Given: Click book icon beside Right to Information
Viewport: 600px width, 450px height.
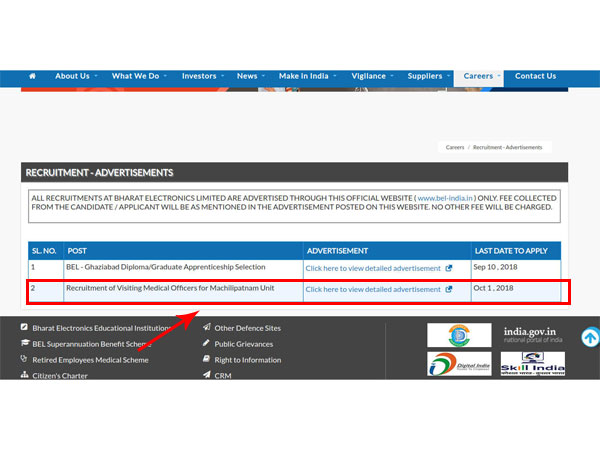Looking at the screenshot, I should [x=206, y=359].
